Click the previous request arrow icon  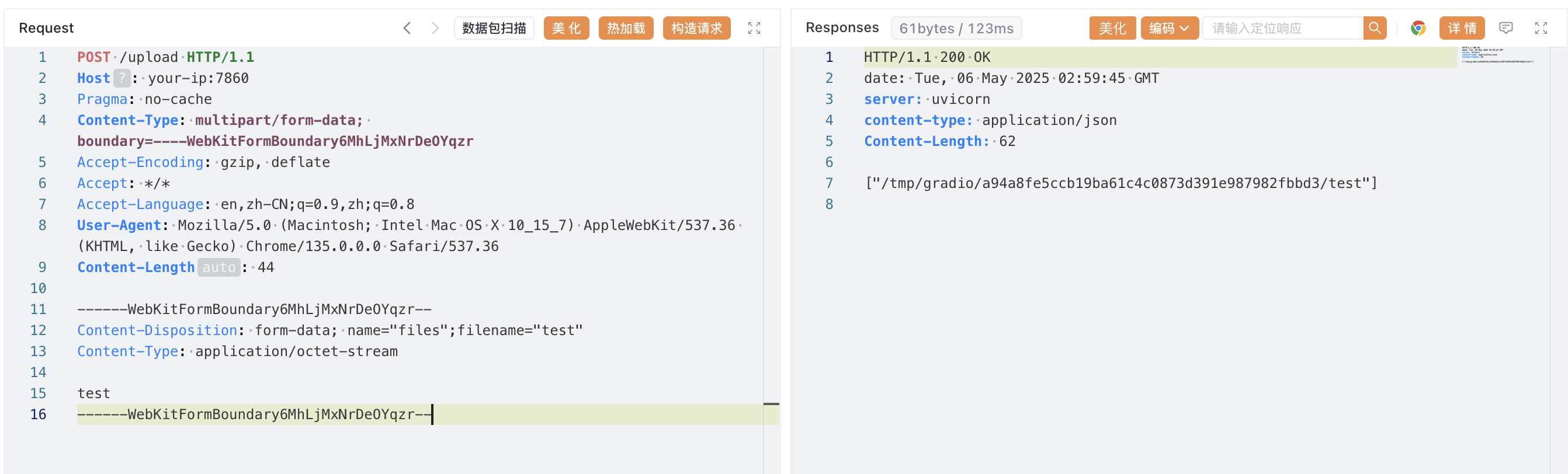point(407,28)
